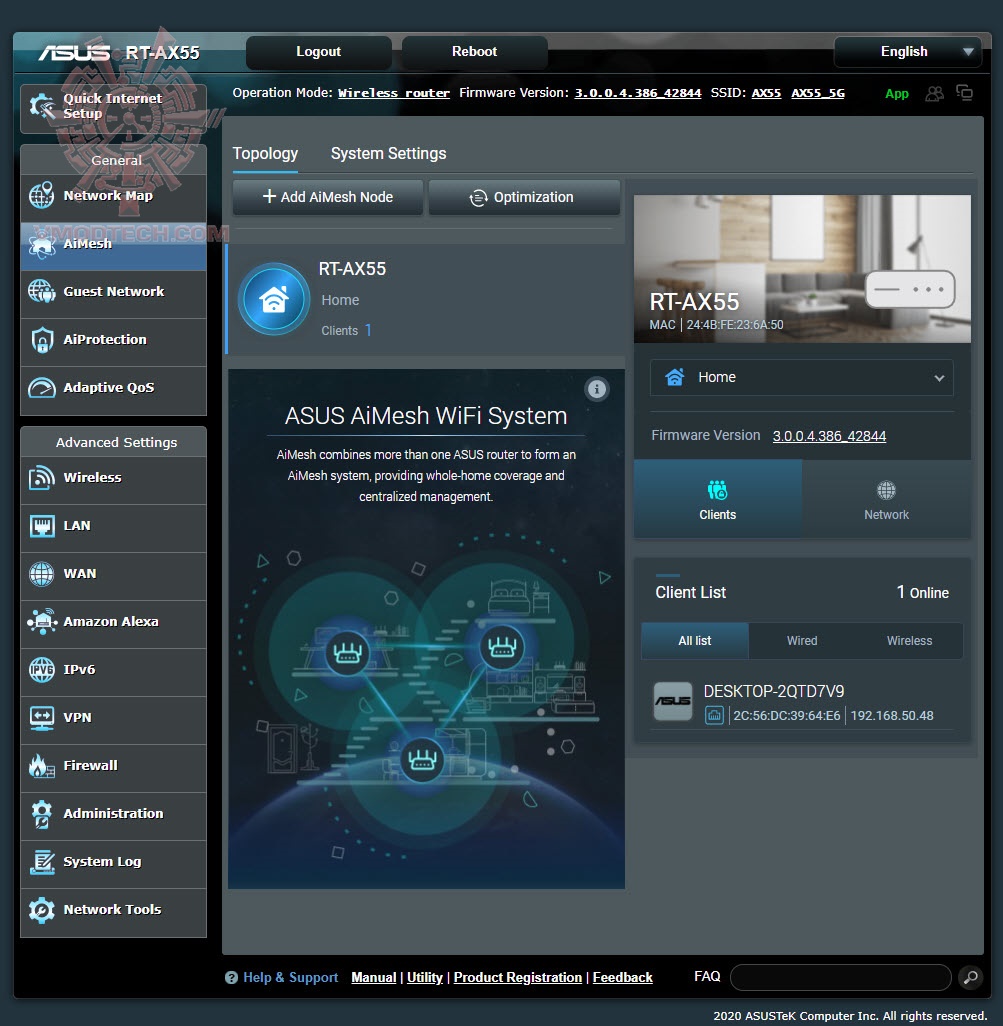Switch to the System Settings tab
This screenshot has height=1026, width=1003.
[388, 154]
